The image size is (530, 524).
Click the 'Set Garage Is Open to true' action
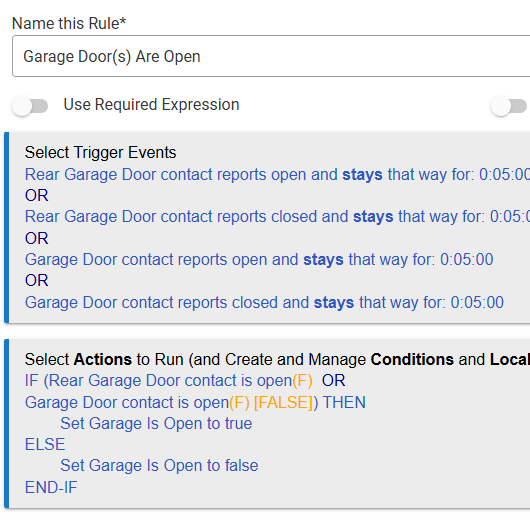(156, 424)
